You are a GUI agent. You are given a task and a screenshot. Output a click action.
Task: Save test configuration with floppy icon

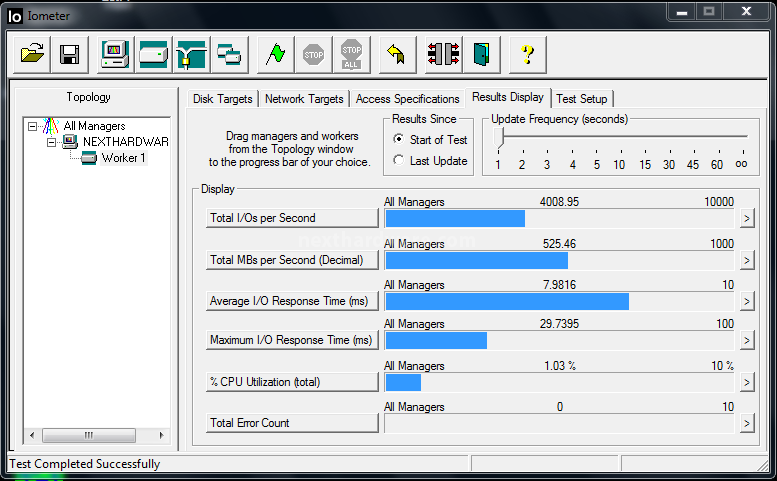(x=69, y=54)
